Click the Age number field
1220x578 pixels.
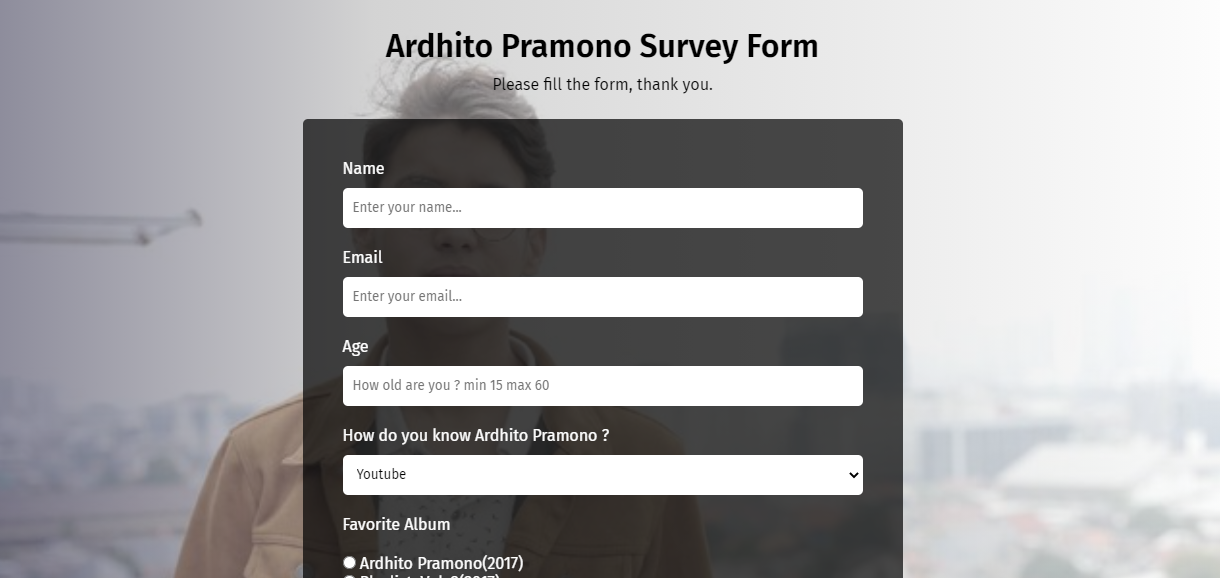pos(602,386)
